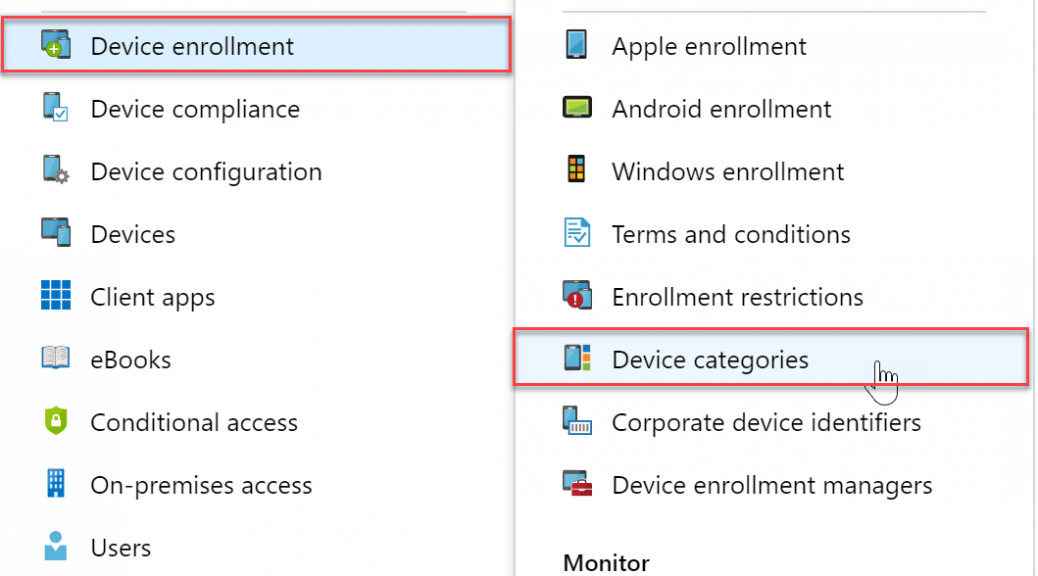Image resolution: width=1038 pixels, height=576 pixels.
Task: Click the Device configuration gear icon
Action: [x=56, y=170]
